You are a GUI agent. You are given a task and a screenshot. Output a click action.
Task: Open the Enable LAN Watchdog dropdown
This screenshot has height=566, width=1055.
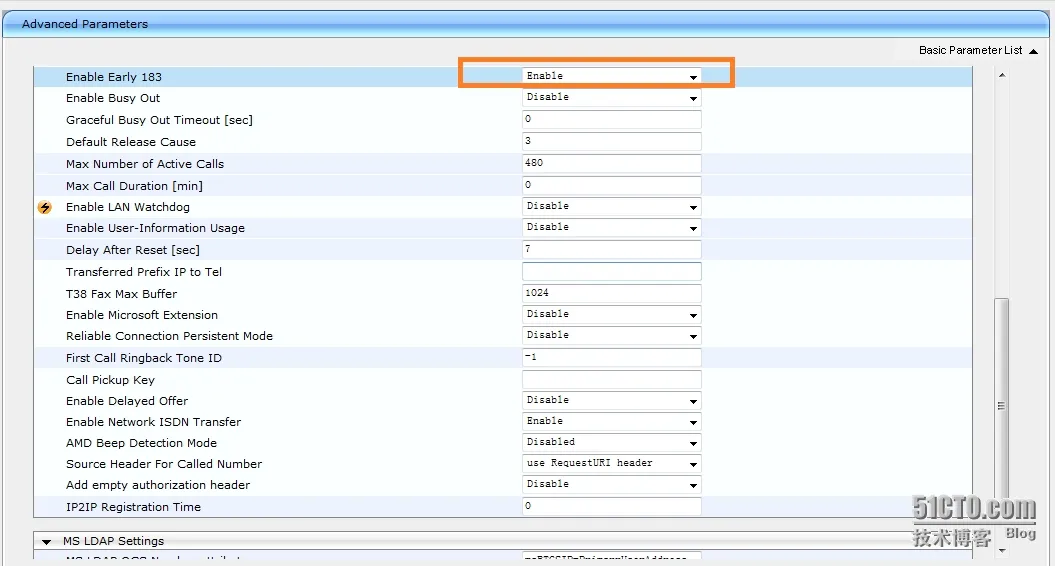(612, 207)
